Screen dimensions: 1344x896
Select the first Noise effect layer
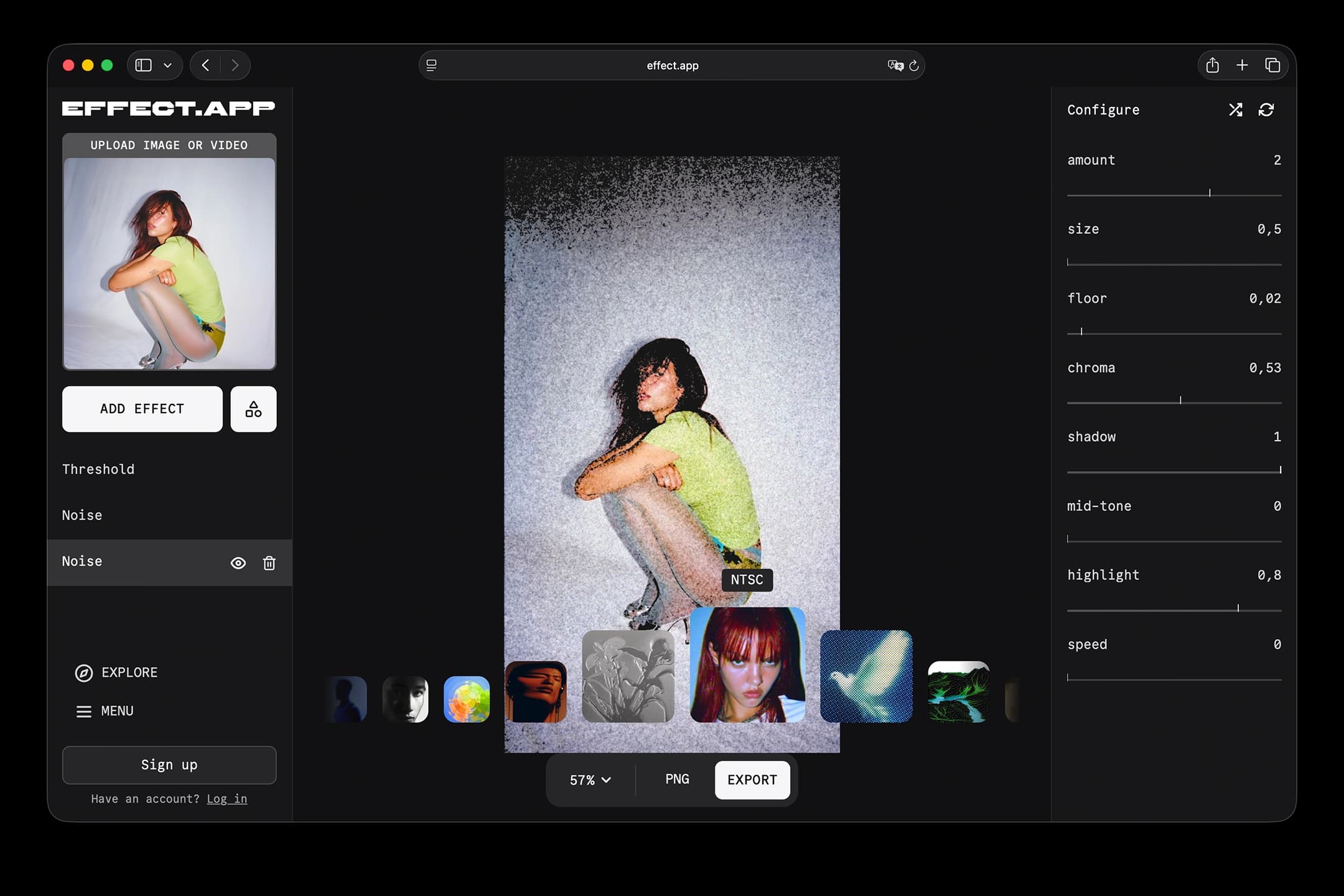(x=82, y=515)
